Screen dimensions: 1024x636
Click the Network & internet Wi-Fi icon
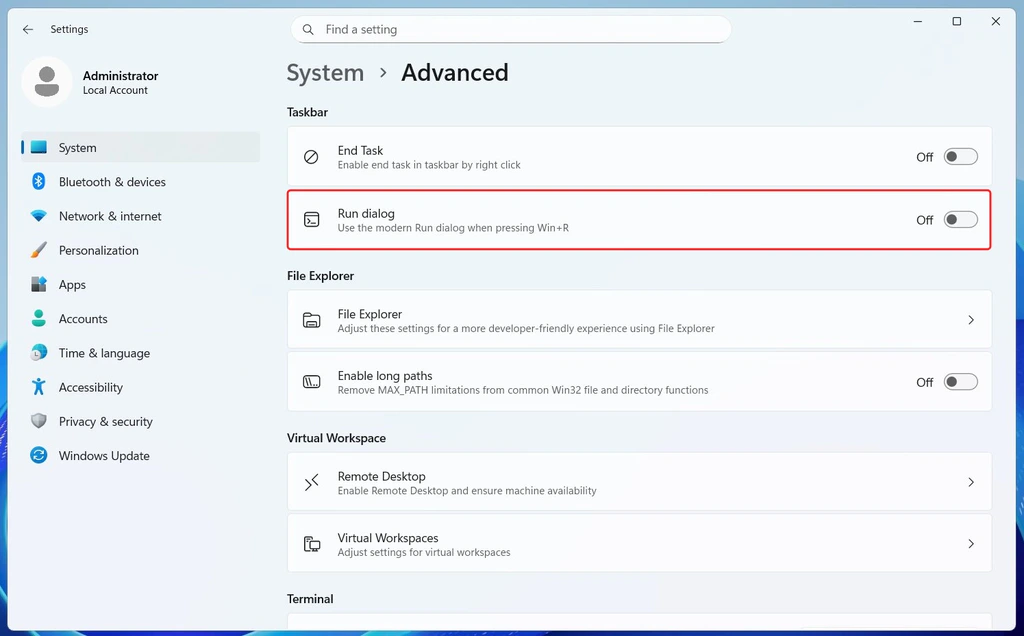pos(39,216)
